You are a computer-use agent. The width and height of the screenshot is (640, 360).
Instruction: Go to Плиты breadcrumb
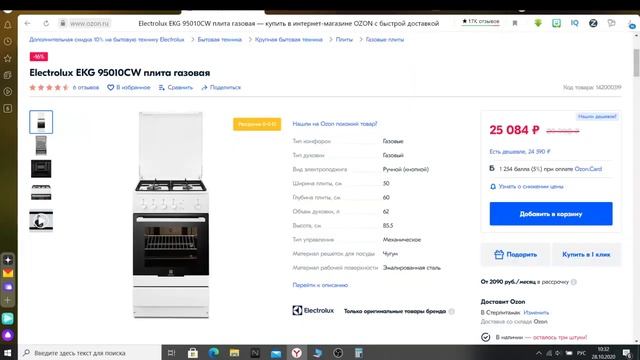pyautogui.click(x=344, y=40)
